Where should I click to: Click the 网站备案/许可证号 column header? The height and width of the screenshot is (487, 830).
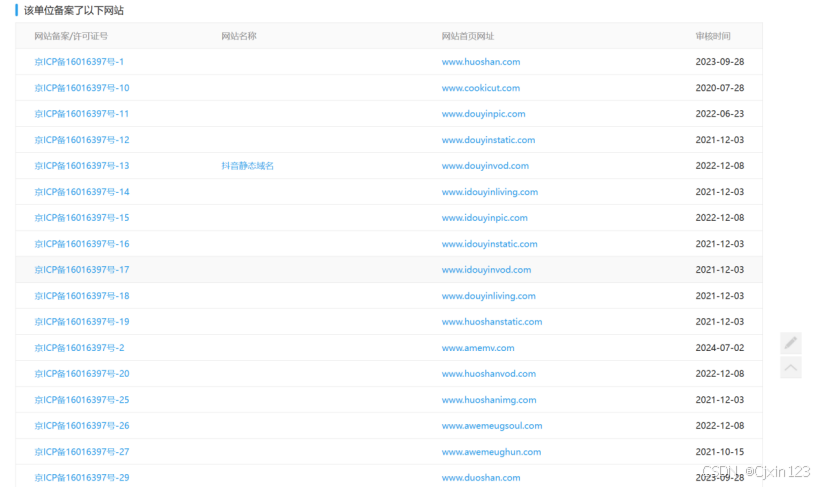tap(71, 36)
